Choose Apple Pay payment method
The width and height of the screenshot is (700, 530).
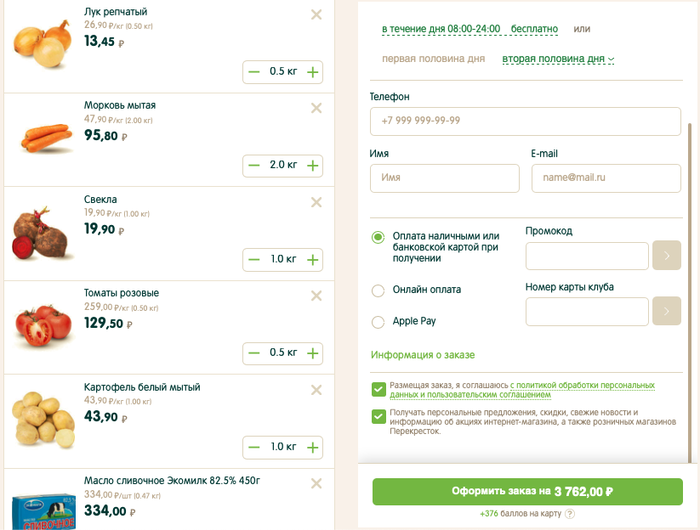[x=378, y=322]
